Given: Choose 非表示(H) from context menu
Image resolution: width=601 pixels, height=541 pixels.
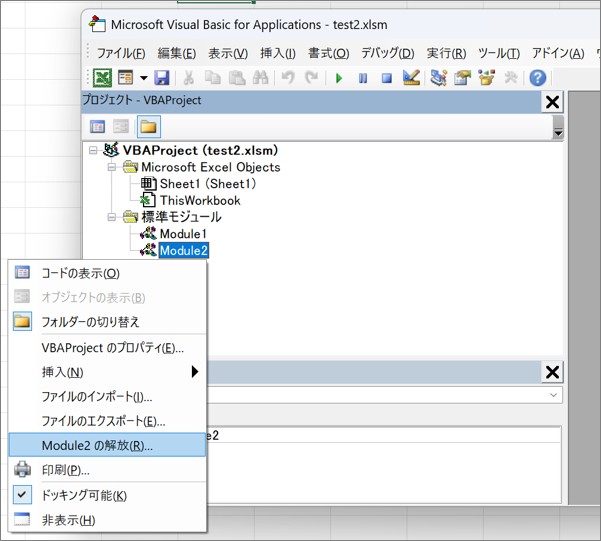Looking at the screenshot, I should (107, 520).
